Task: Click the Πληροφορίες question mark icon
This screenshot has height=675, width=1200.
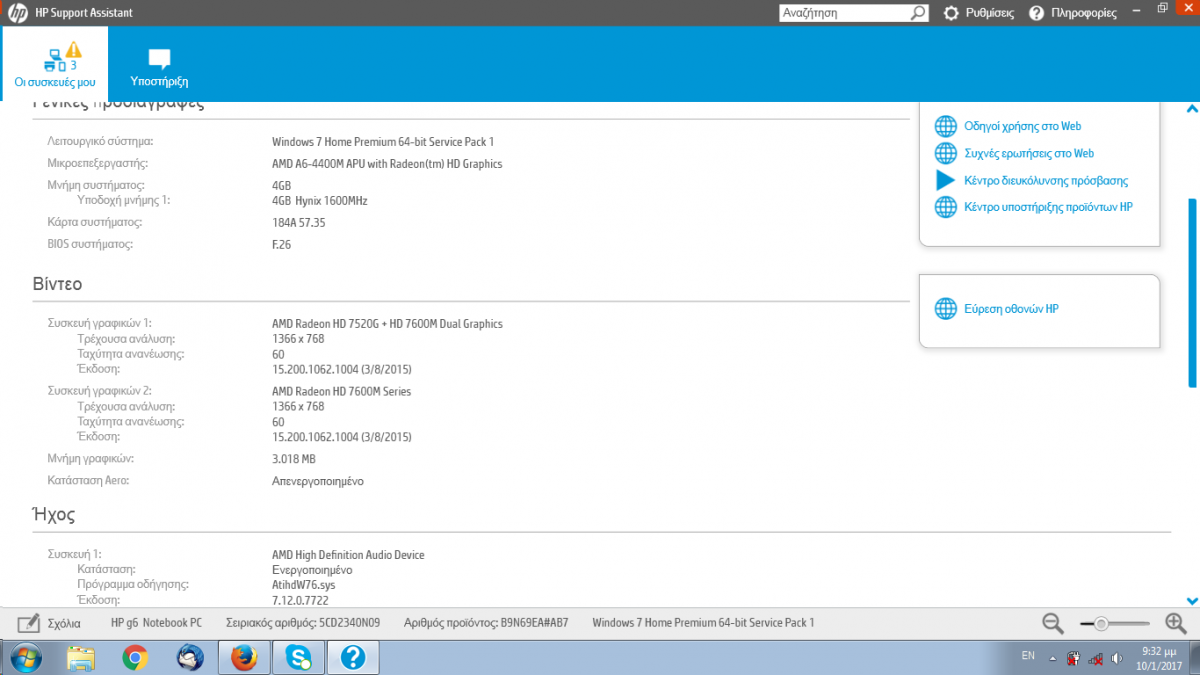Action: (1037, 13)
